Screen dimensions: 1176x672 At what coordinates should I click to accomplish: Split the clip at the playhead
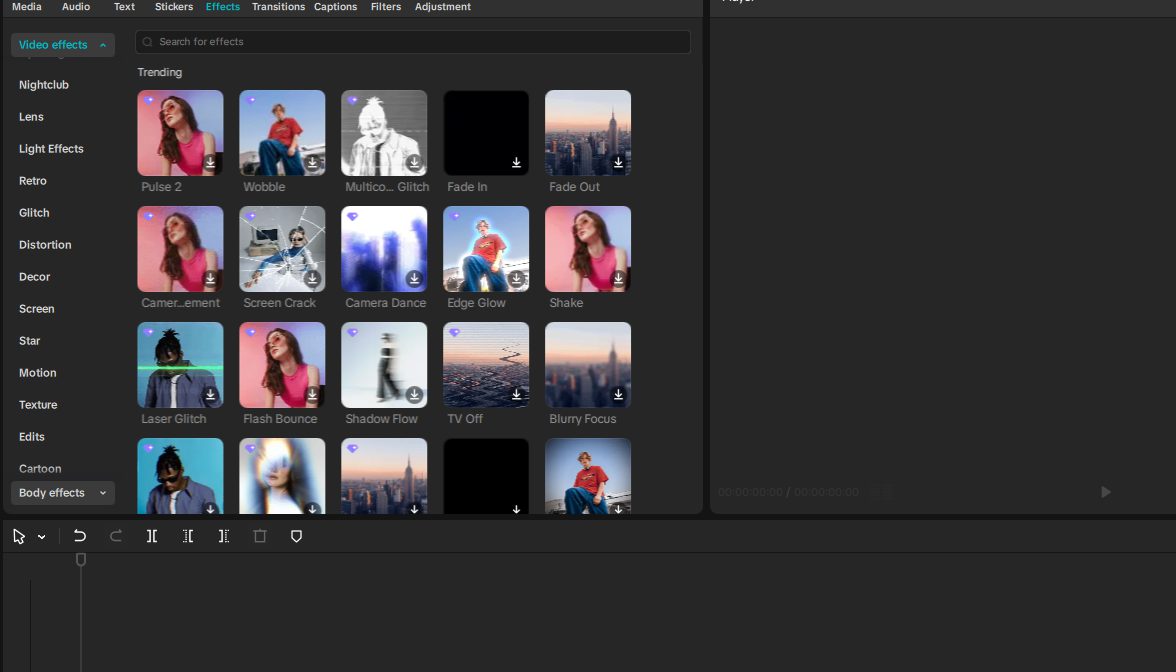[152, 535]
